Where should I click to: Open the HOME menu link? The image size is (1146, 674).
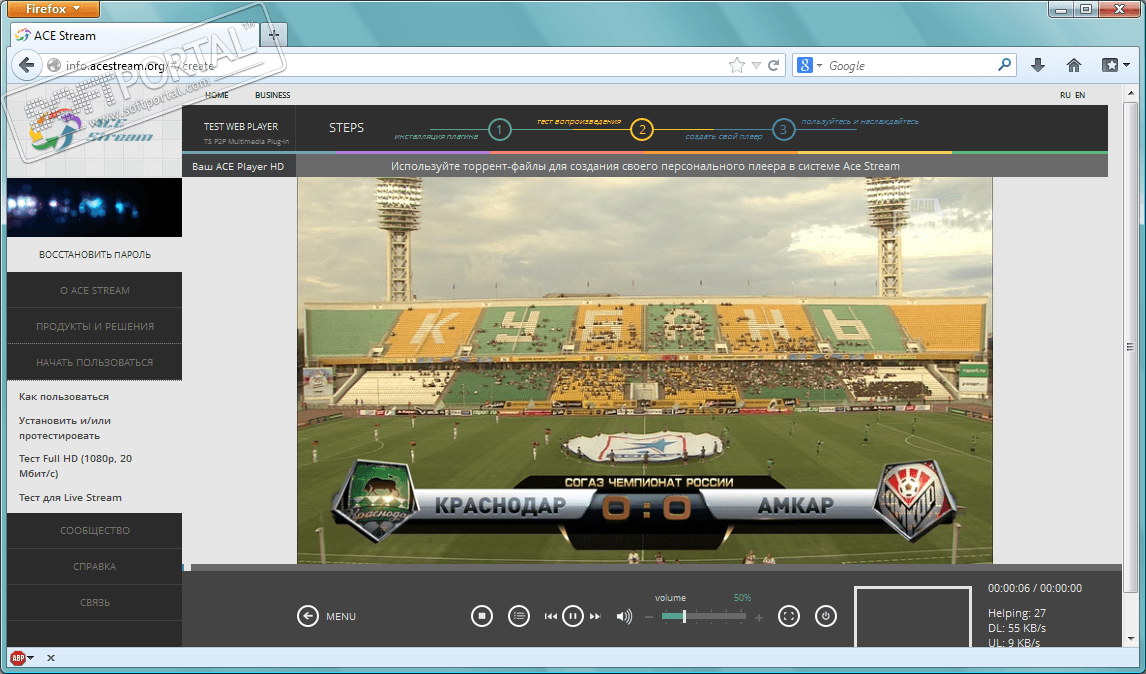click(216, 95)
